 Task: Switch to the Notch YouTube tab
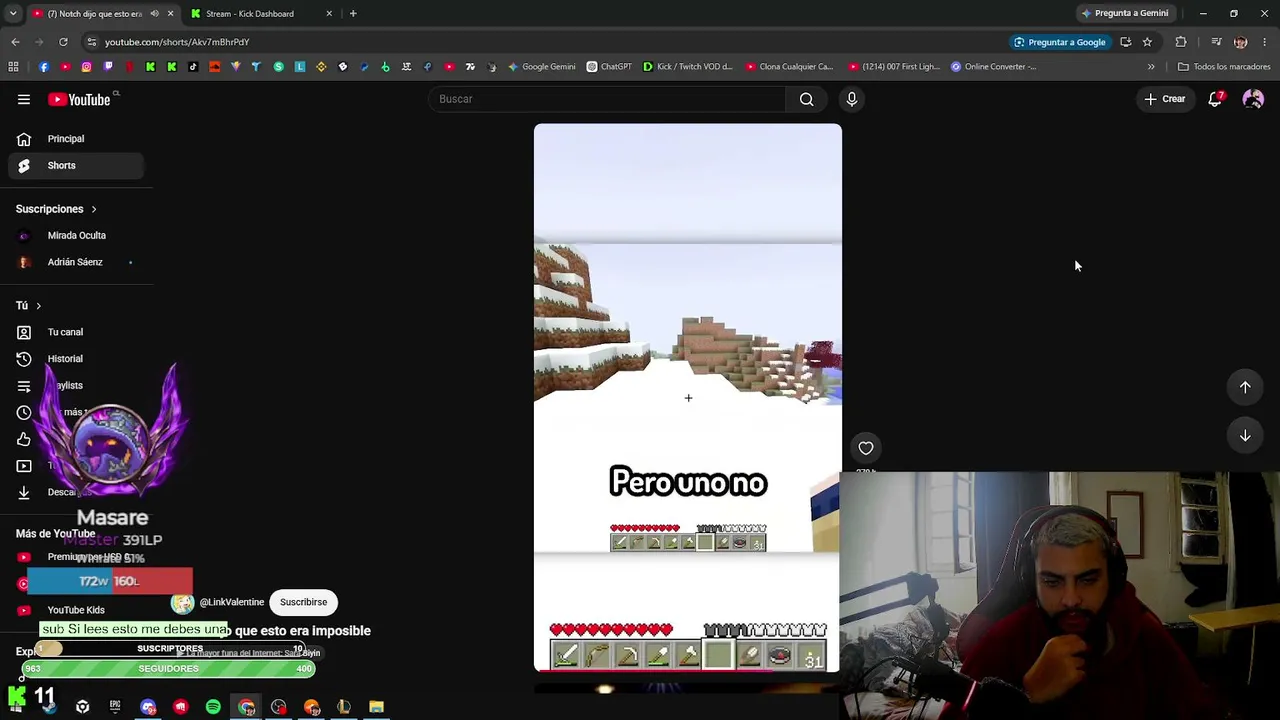tap(95, 14)
